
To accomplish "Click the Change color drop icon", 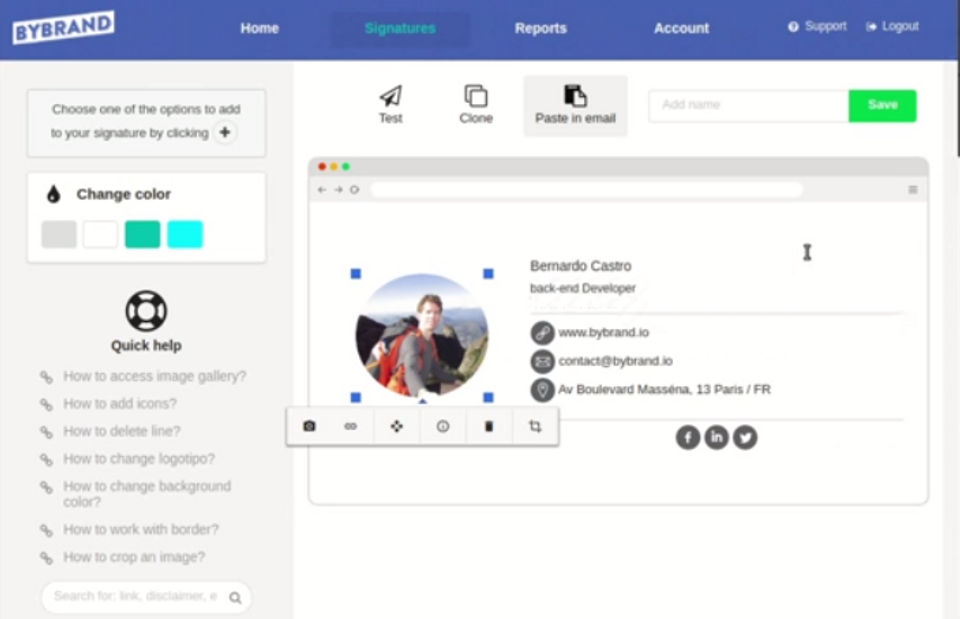I will coord(54,194).
